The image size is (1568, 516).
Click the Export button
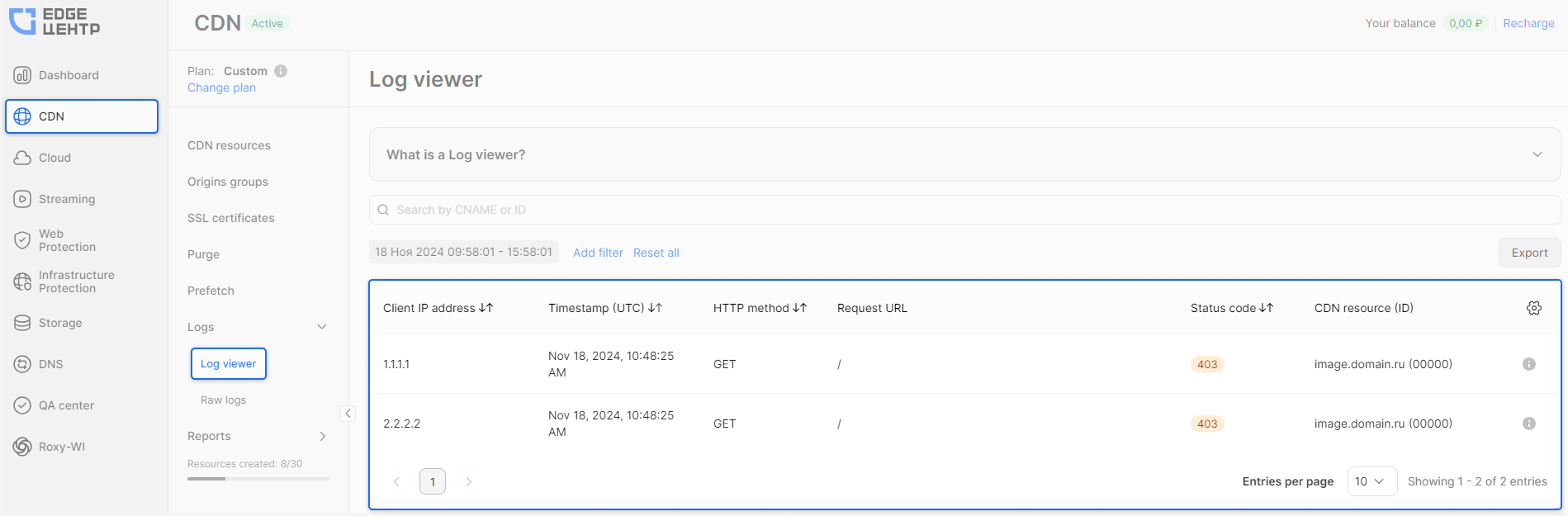click(x=1529, y=253)
